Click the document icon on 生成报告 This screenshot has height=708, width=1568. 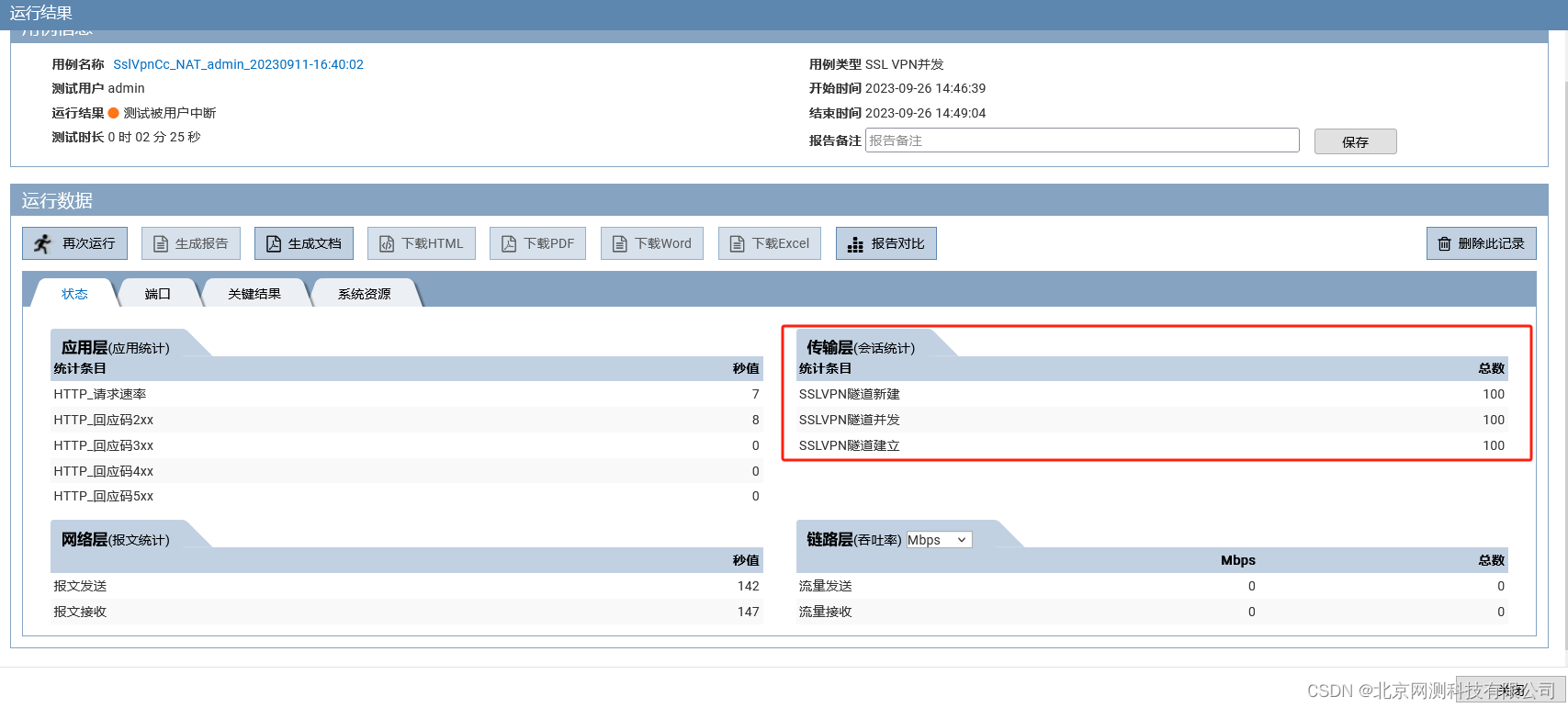pos(161,243)
